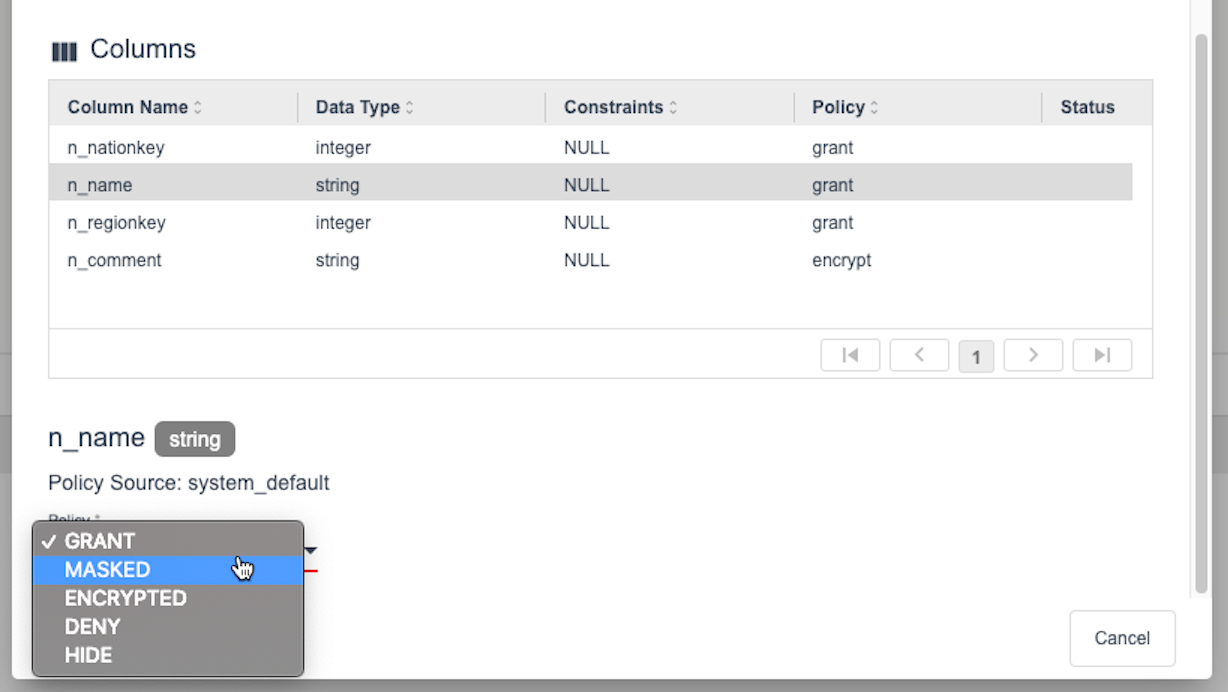Open the Policy dropdown arrow
Image resolution: width=1228 pixels, height=692 pixels.
pos(310,550)
